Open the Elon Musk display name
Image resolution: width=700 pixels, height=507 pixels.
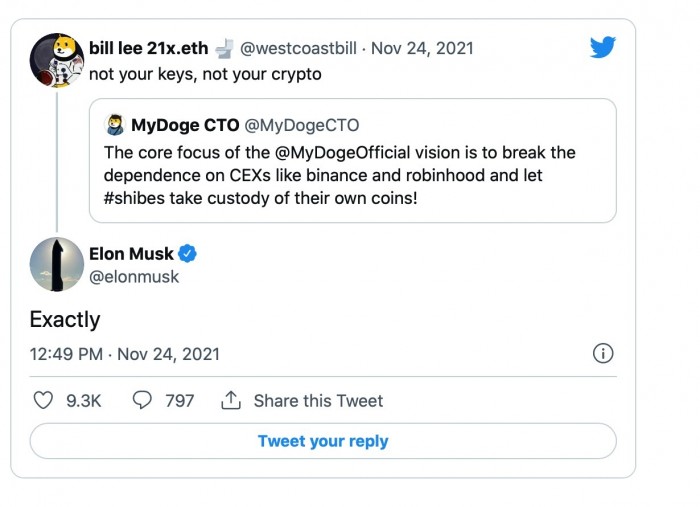131,254
